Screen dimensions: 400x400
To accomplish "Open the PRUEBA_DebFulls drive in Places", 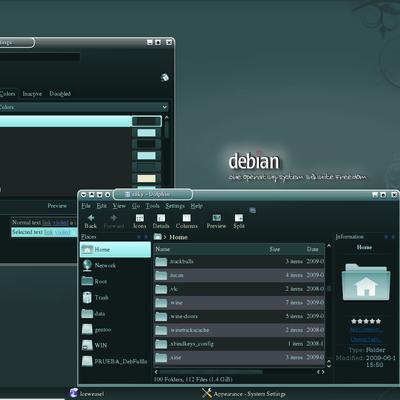I will coord(115,361).
